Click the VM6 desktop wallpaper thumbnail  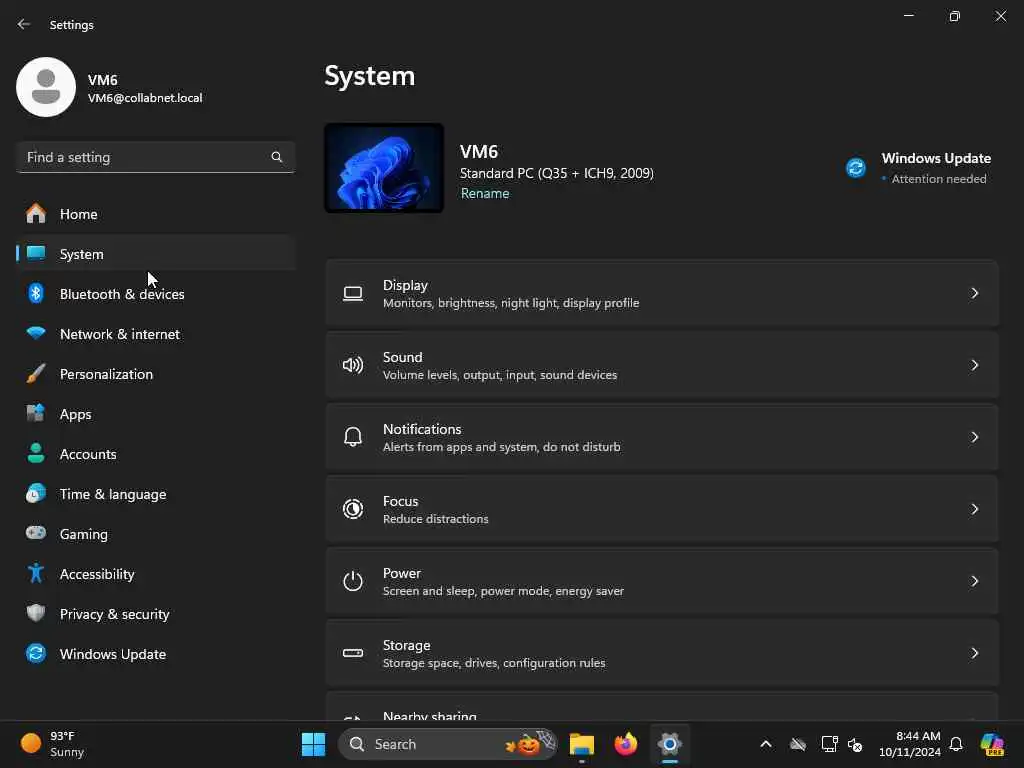[x=384, y=168]
